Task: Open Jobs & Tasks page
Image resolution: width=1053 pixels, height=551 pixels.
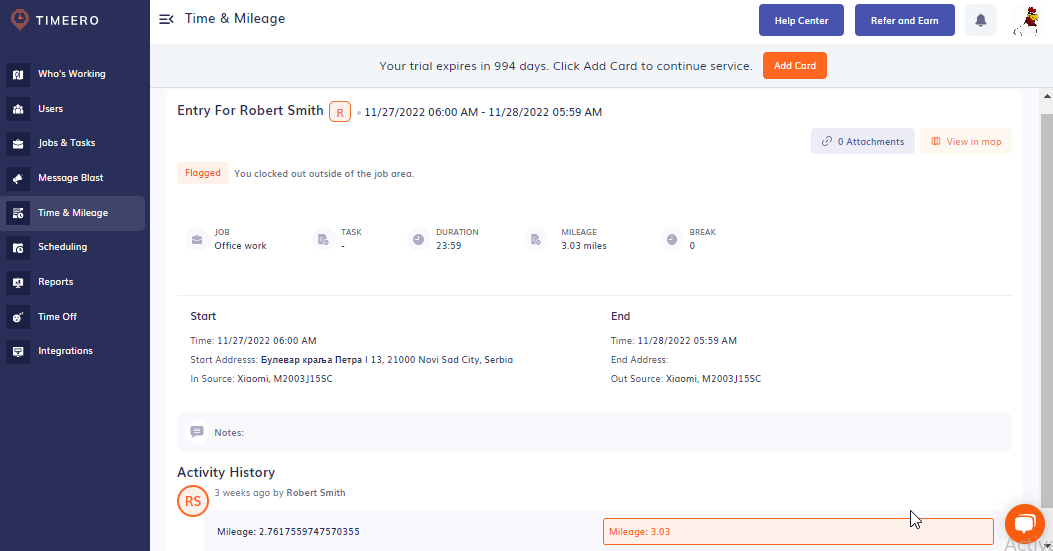Action: point(66,143)
